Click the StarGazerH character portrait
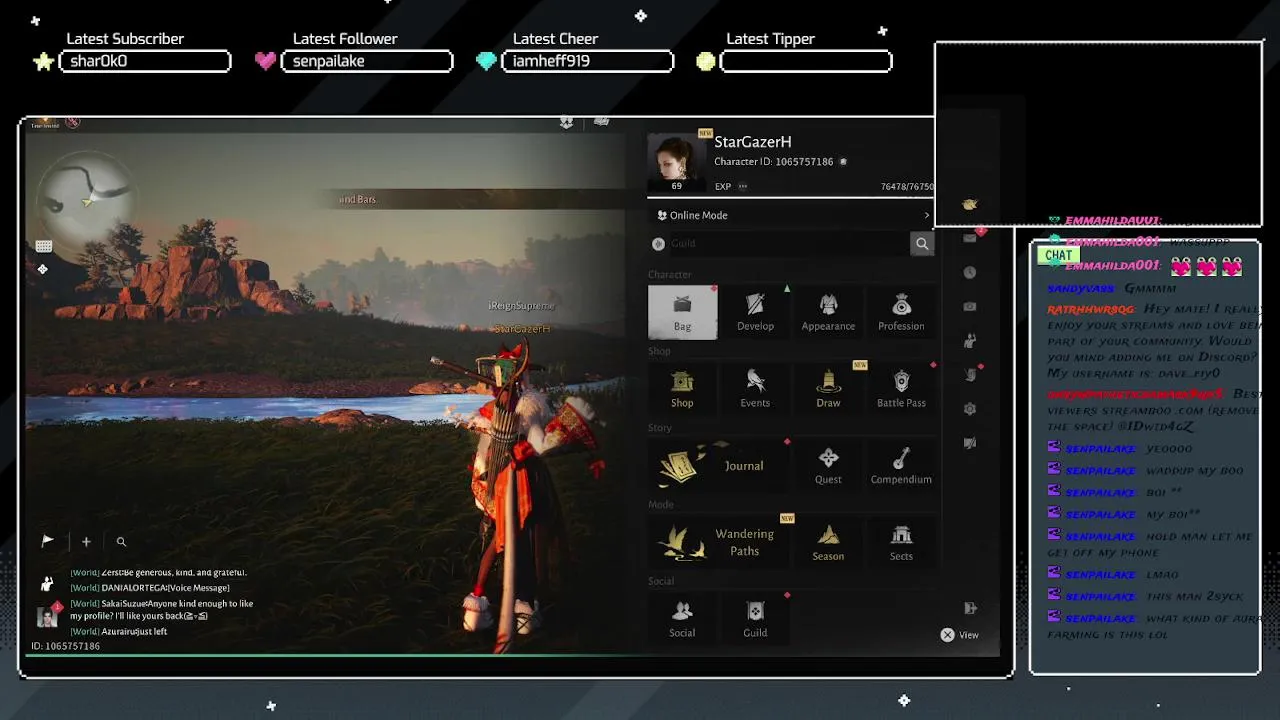 click(677, 163)
